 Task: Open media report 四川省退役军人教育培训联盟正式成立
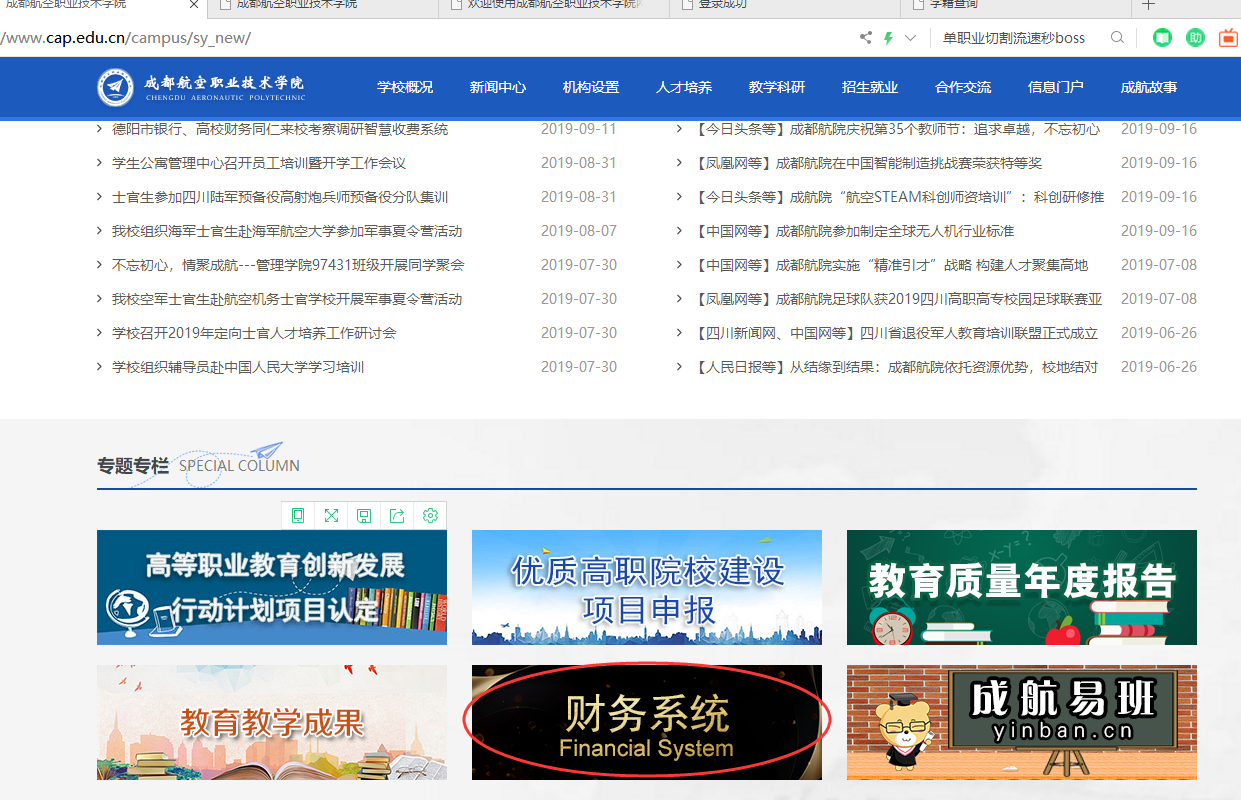tap(895, 333)
